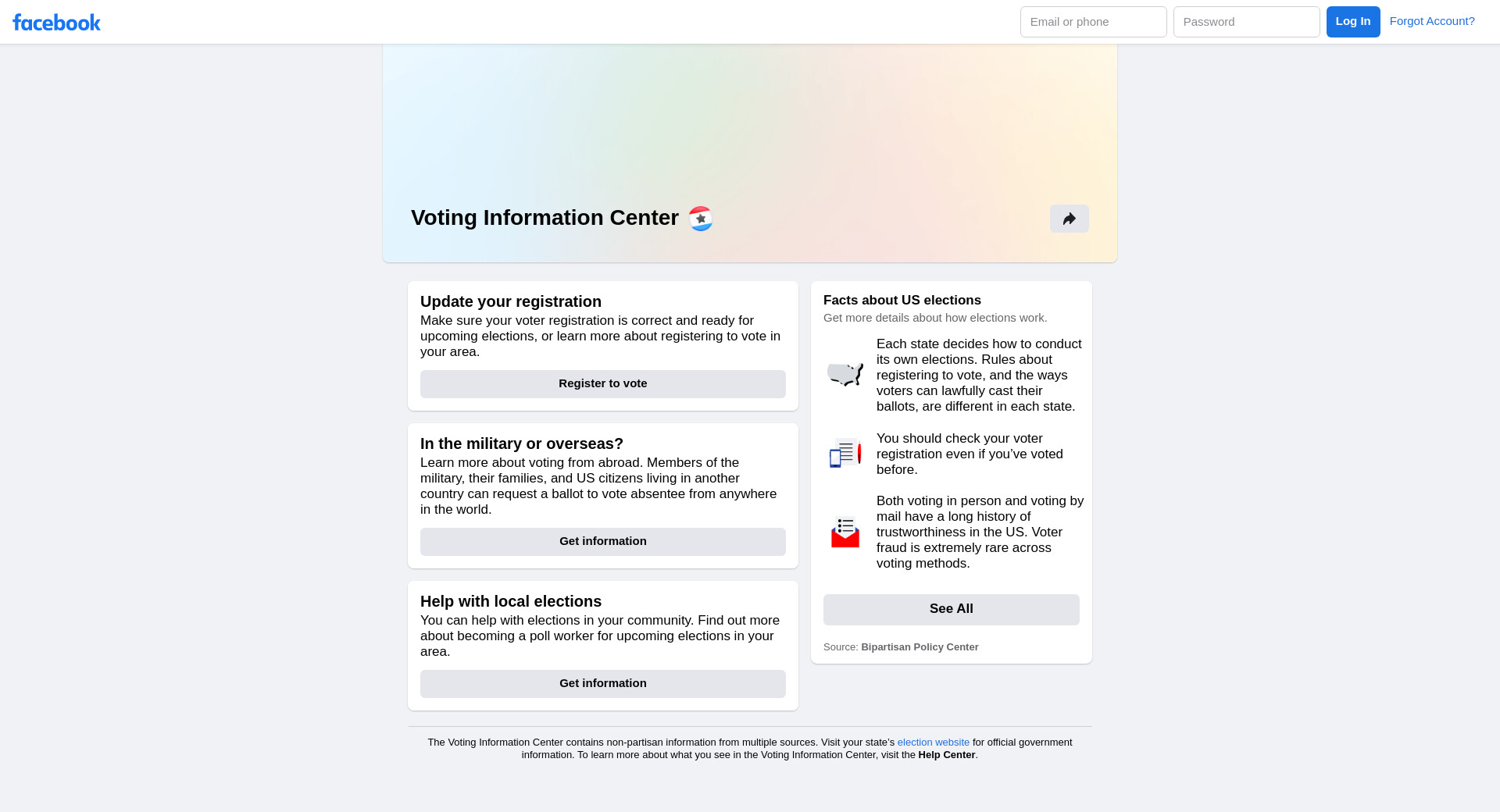Viewport: 1500px width, 812px height.
Task: Click the red mail ballot envelope icon
Action: 845,532
